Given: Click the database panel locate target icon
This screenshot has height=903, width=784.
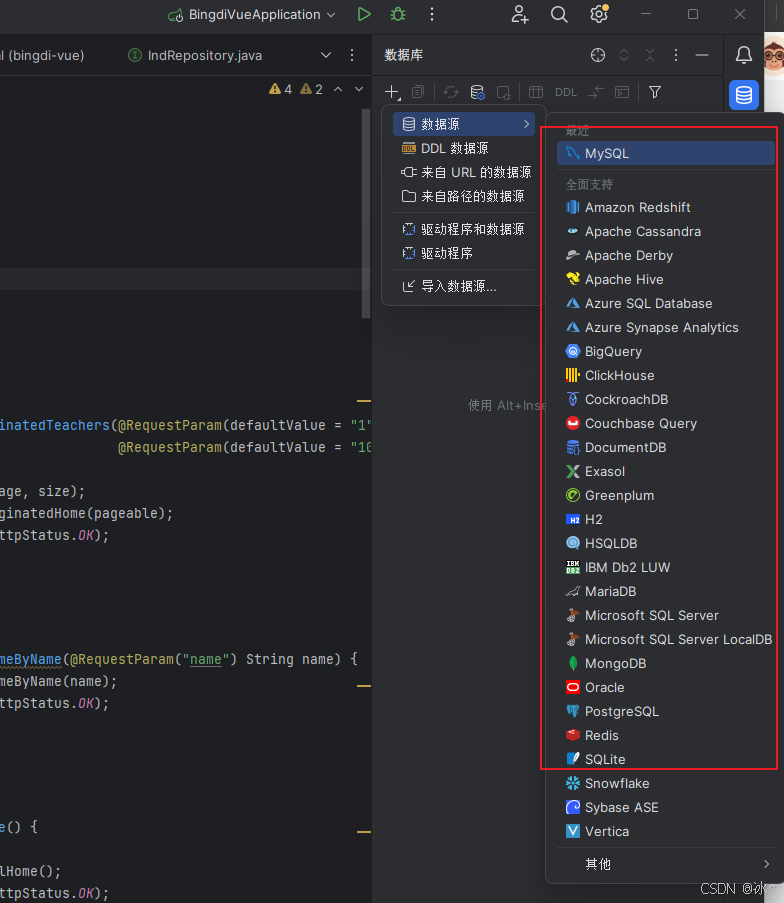Looking at the screenshot, I should coord(598,55).
